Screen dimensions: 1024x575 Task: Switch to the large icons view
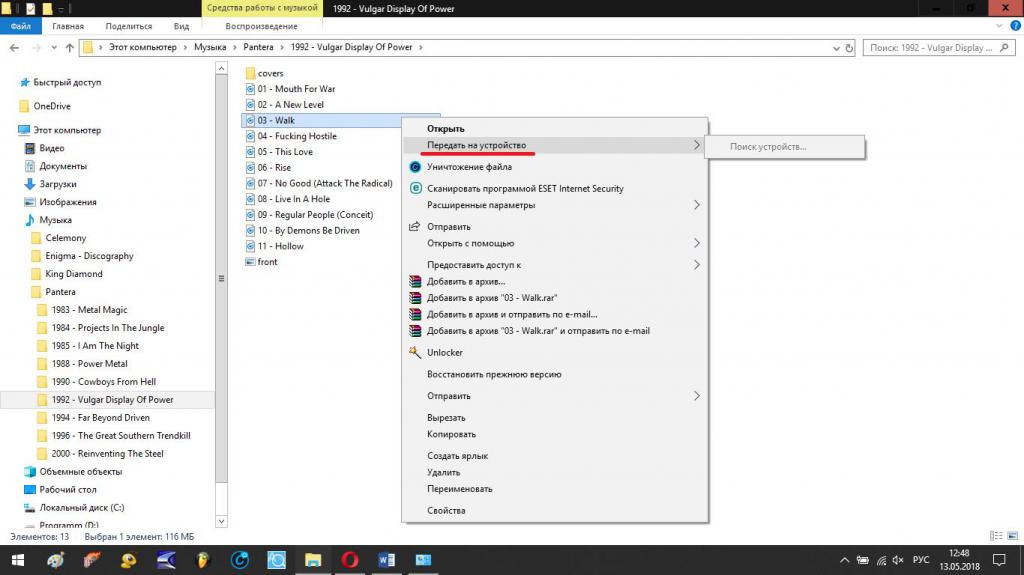[1012, 536]
